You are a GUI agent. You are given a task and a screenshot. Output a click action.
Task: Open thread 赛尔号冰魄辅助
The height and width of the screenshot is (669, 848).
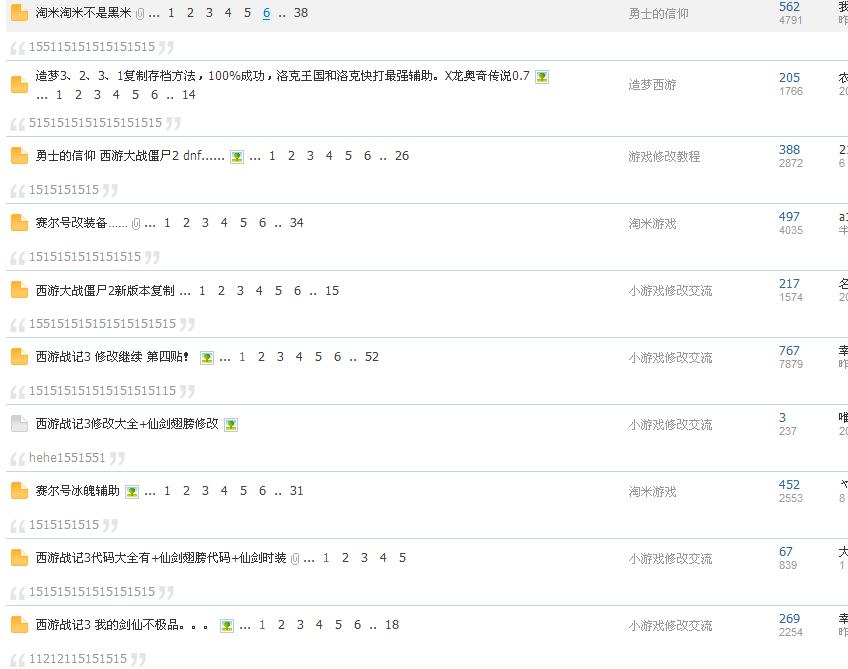click(77, 491)
